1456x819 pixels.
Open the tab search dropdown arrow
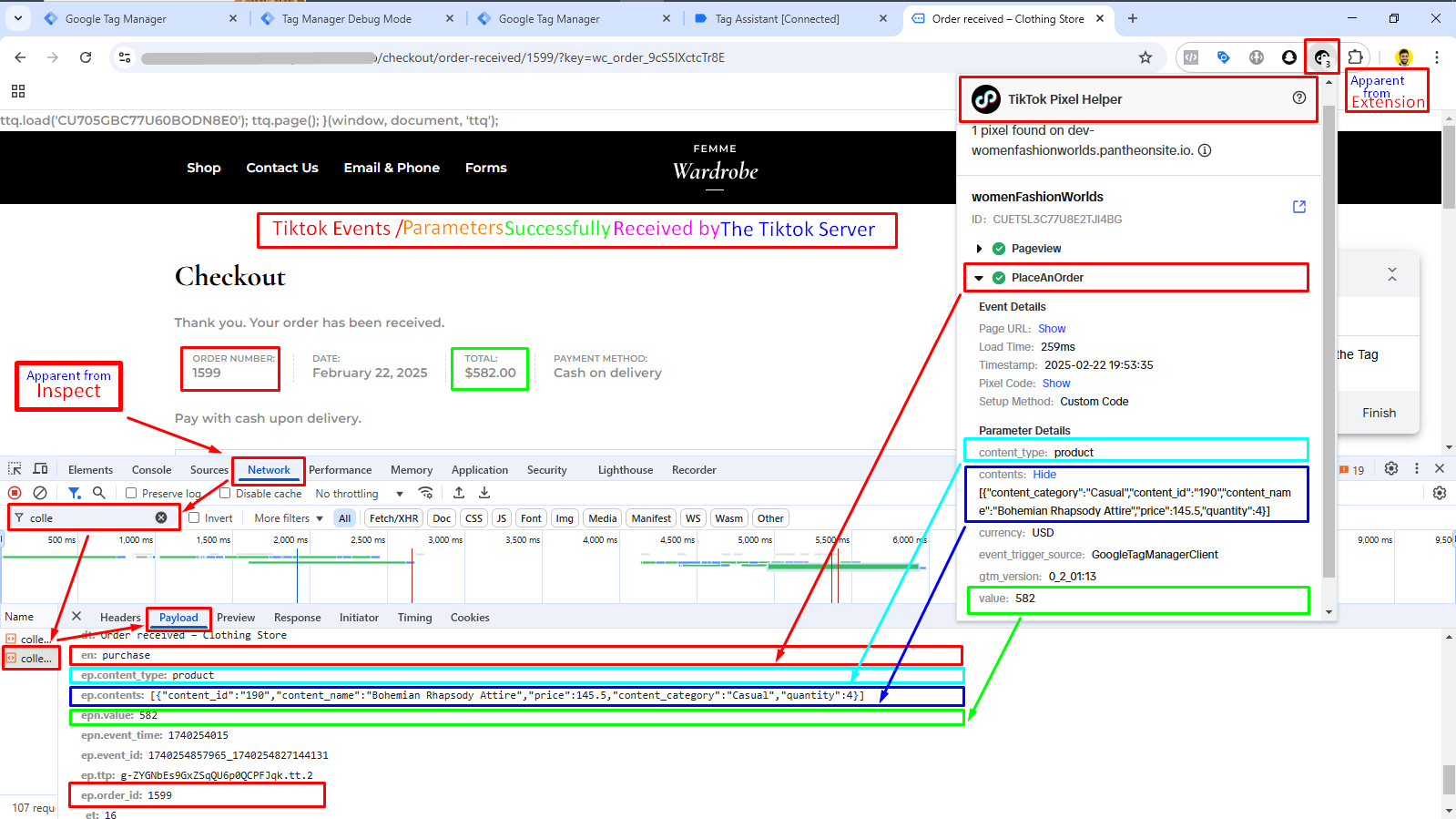tap(18, 18)
